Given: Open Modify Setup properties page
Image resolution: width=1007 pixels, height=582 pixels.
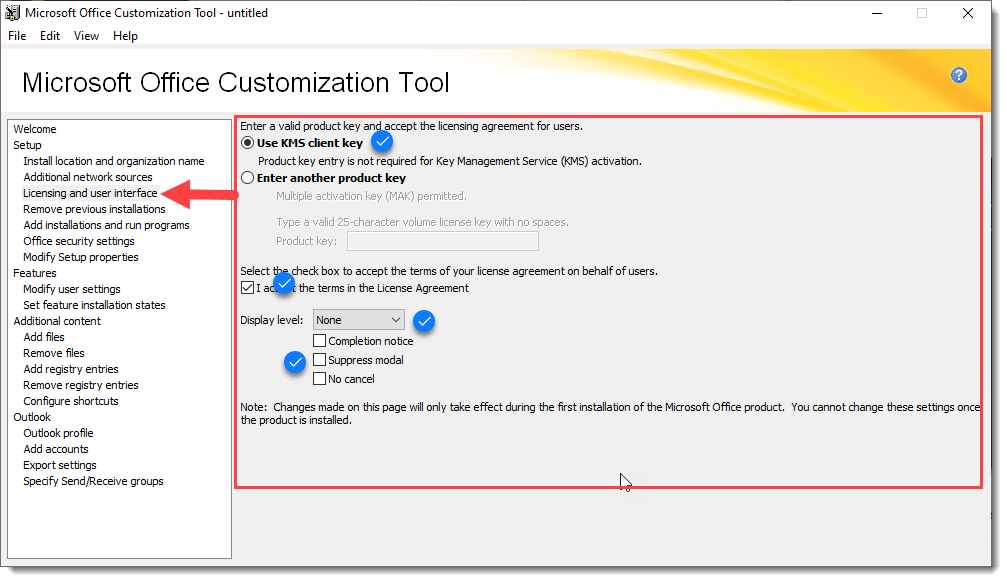Looking at the screenshot, I should coord(81,257).
